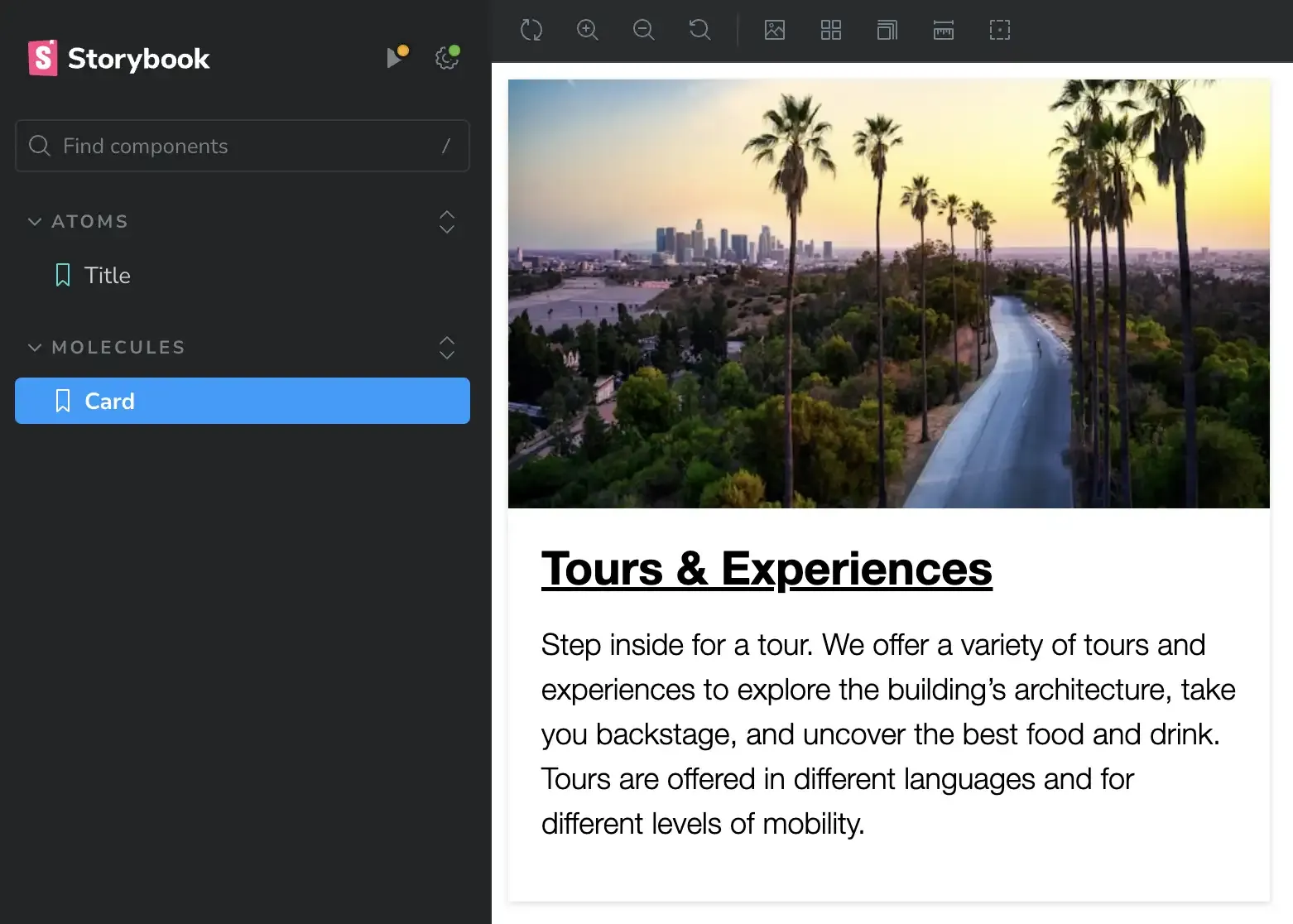Screen dimensions: 1293x924
Task: Zoom out of the canvas preview
Action: pos(643,31)
